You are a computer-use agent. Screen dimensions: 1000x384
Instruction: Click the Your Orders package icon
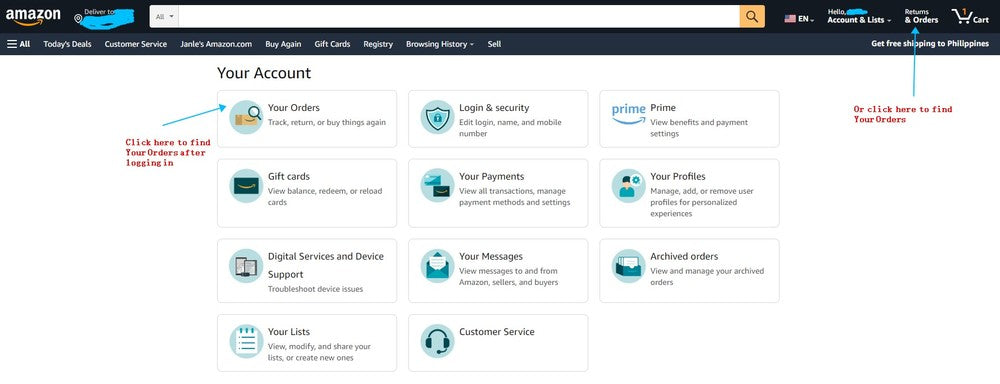click(x=246, y=117)
